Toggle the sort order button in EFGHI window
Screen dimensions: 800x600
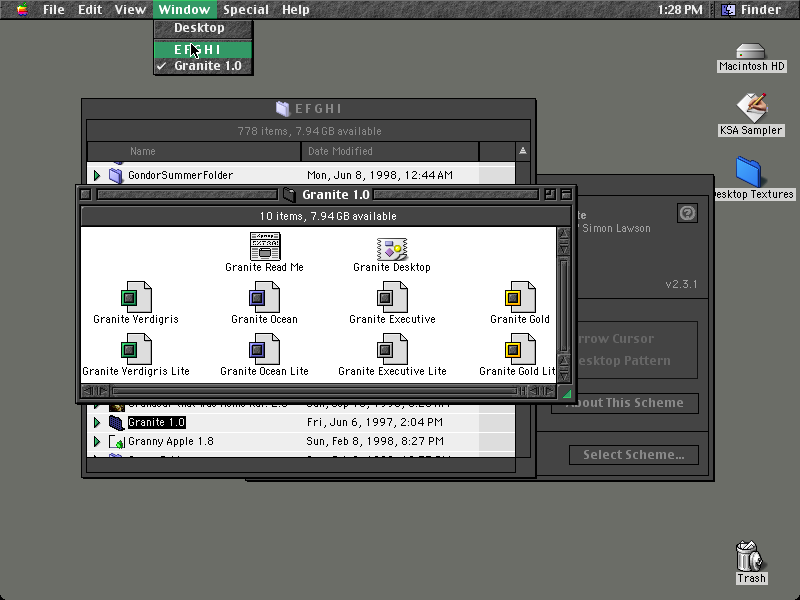(x=522, y=151)
